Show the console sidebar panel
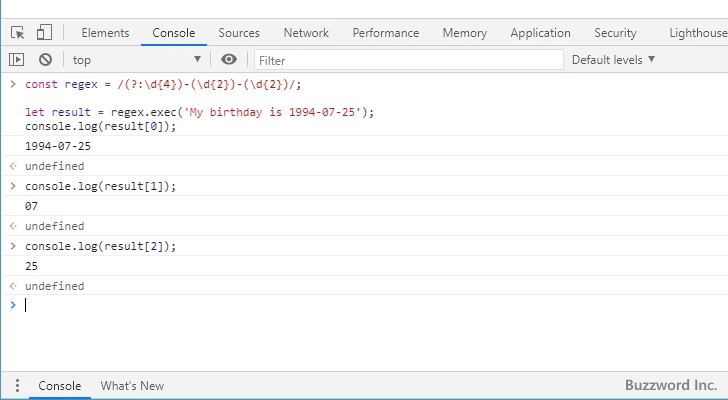 (x=17, y=60)
